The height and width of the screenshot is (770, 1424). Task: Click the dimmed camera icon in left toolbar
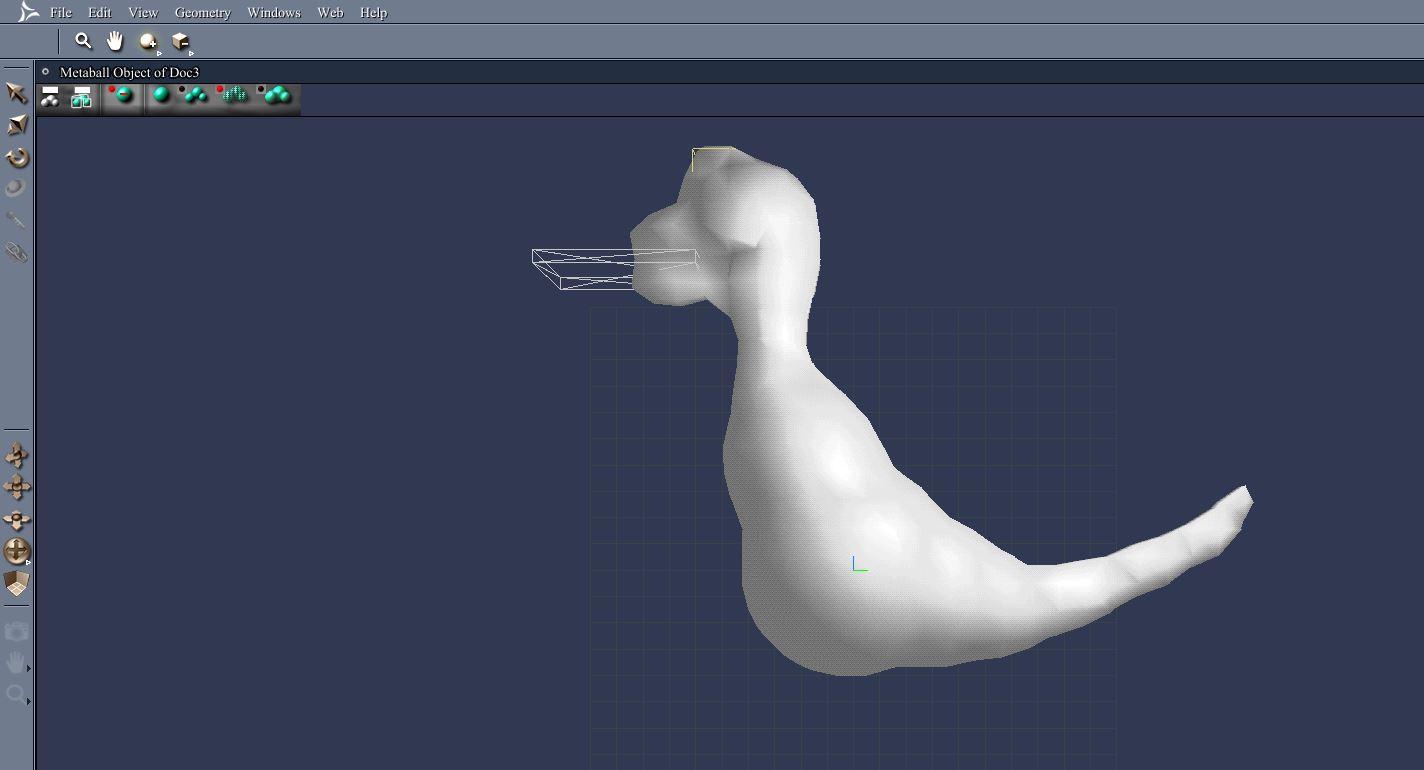coord(16,631)
